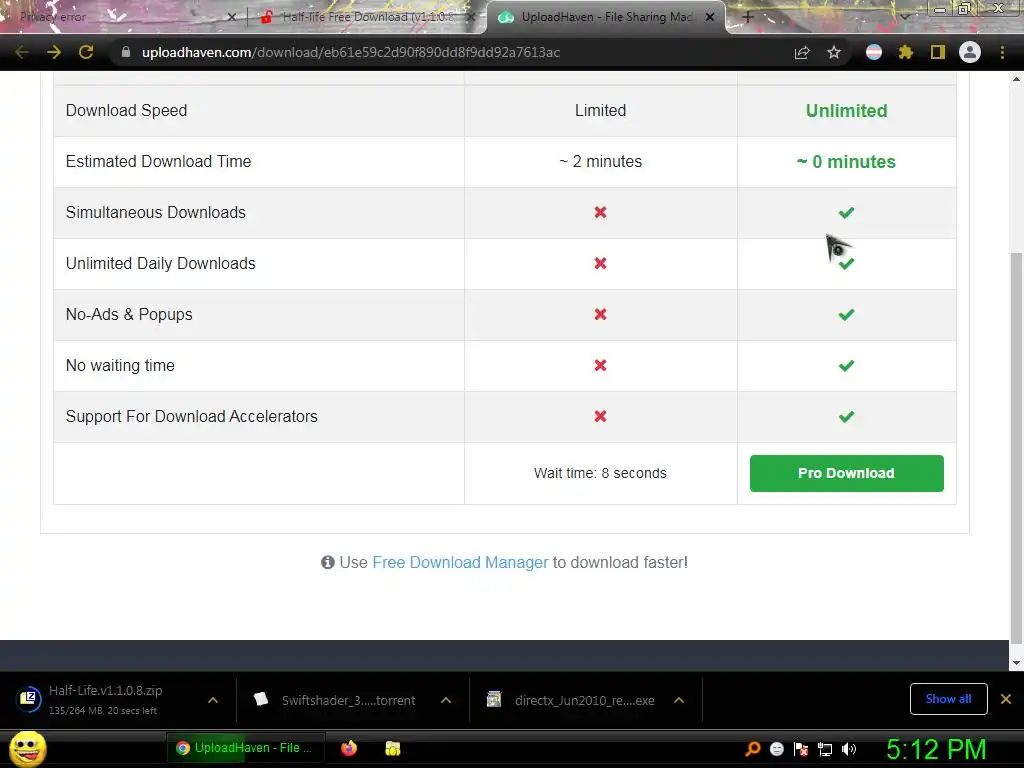This screenshot has width=1024, height=768.
Task: Select the UploadHaven File Sharing tab
Action: (x=605, y=17)
